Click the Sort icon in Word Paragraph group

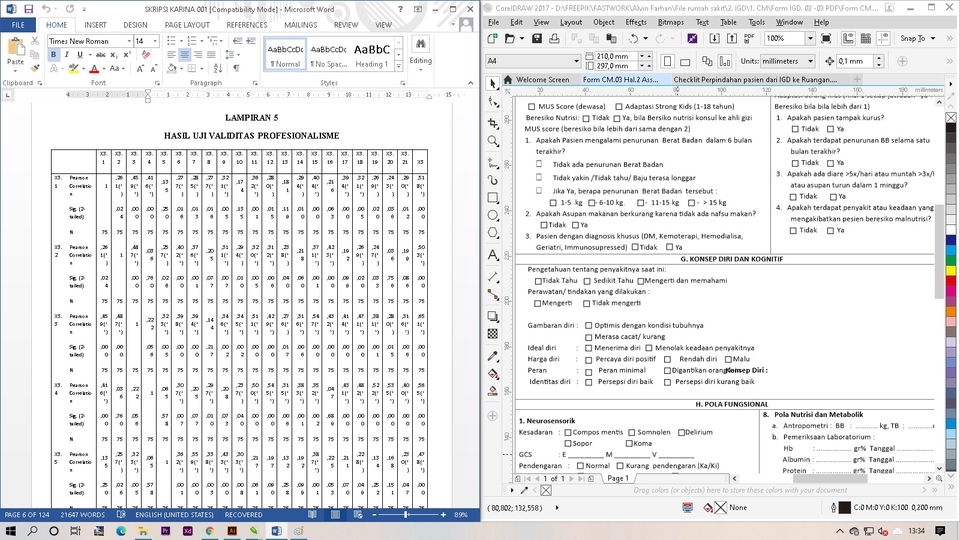pyautogui.click(x=219, y=68)
